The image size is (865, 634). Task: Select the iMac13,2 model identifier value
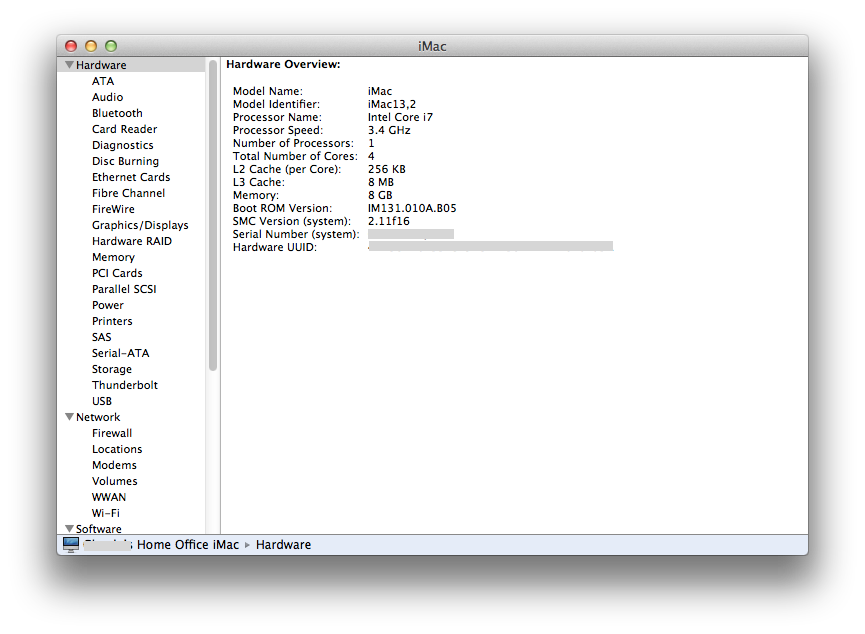[x=392, y=104]
